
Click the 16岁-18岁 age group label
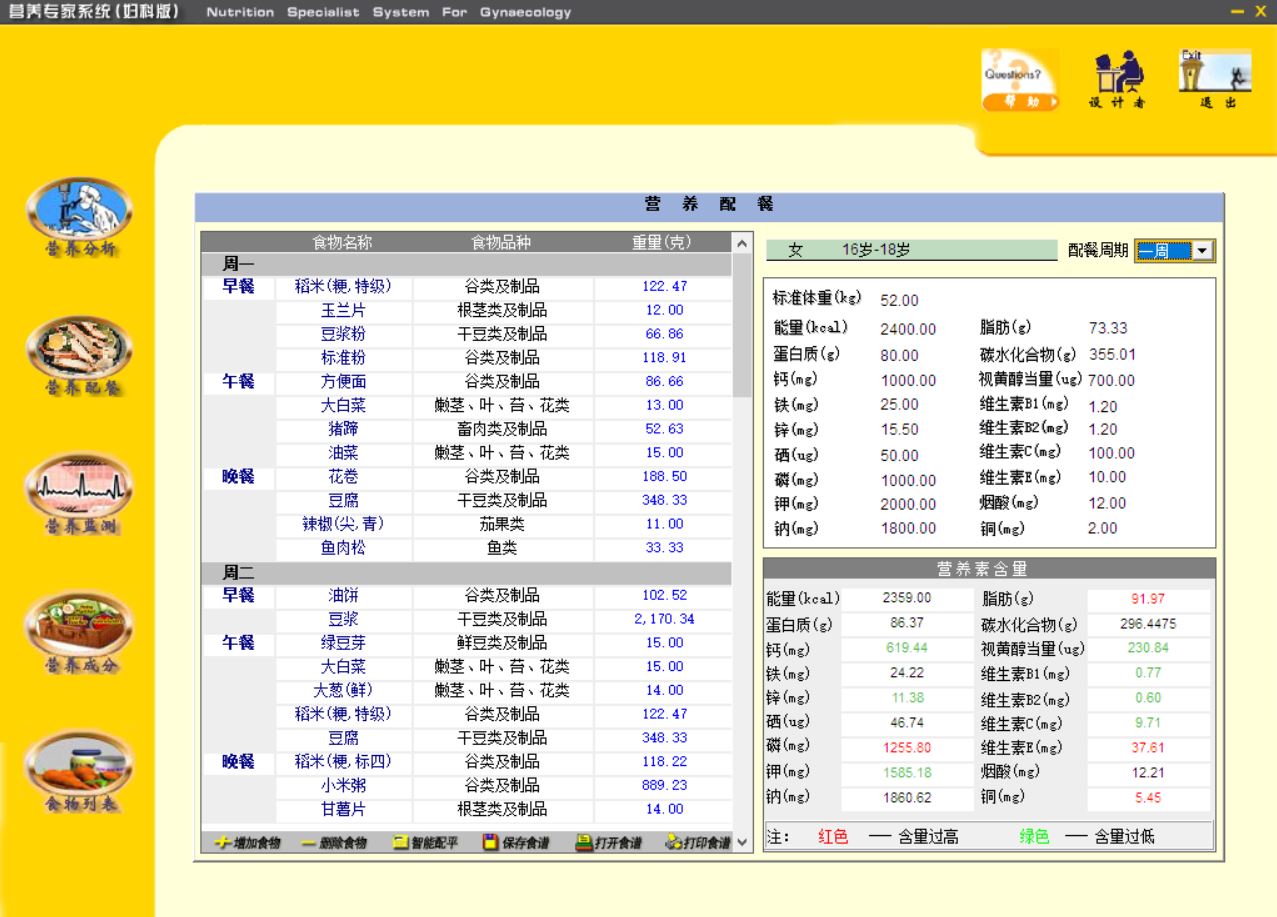pos(876,251)
